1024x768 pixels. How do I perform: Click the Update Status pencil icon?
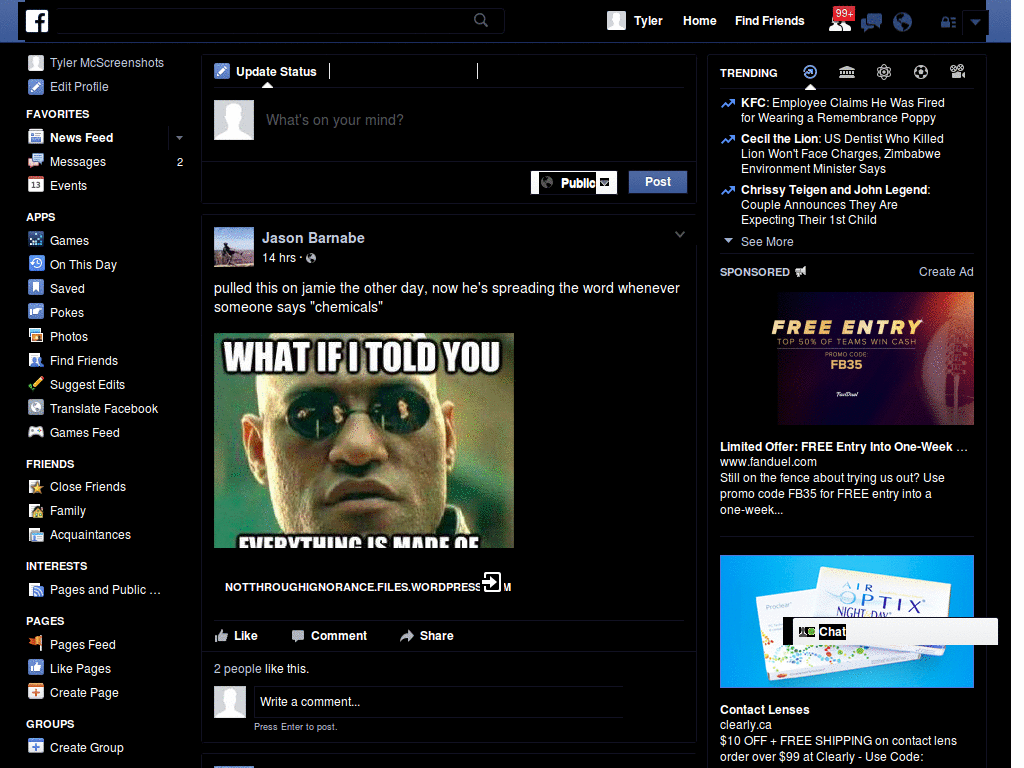(x=222, y=71)
